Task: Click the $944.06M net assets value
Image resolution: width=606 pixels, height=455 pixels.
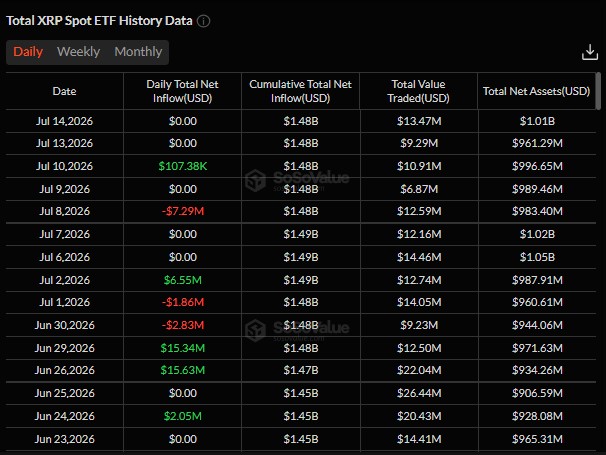Action: [537, 325]
